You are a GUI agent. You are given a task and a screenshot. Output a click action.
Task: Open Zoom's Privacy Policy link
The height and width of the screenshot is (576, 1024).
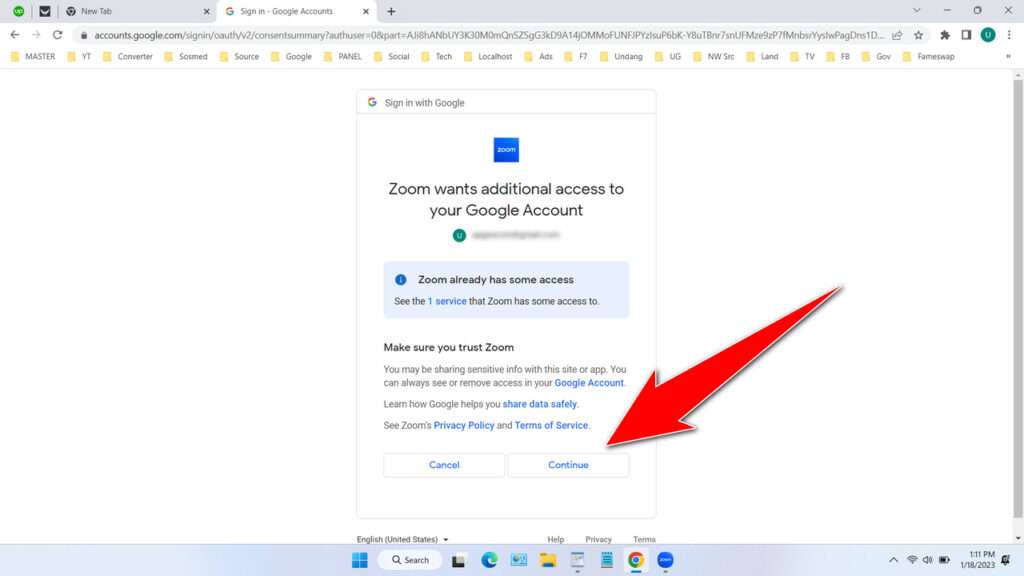464,425
